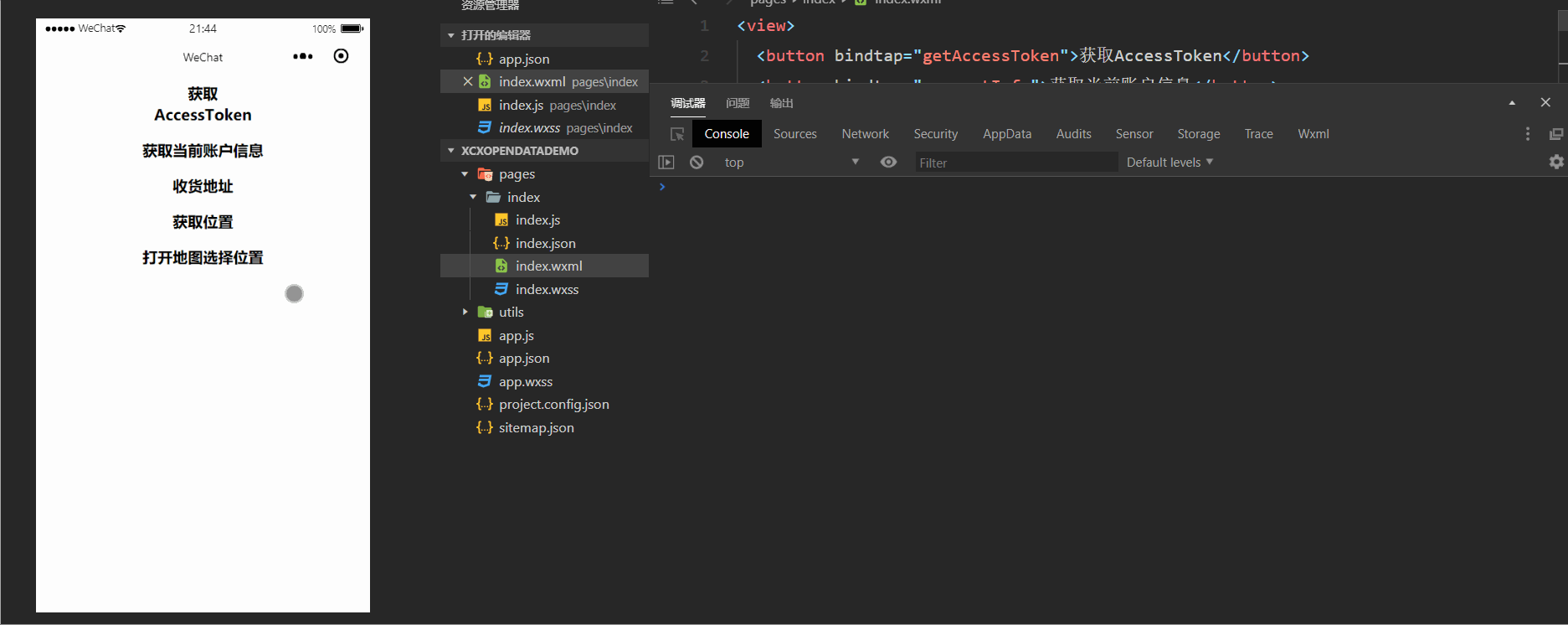Screen dimensions: 1568x625
Task: Tap the 获取当前账户信息 button
Action: (203, 151)
